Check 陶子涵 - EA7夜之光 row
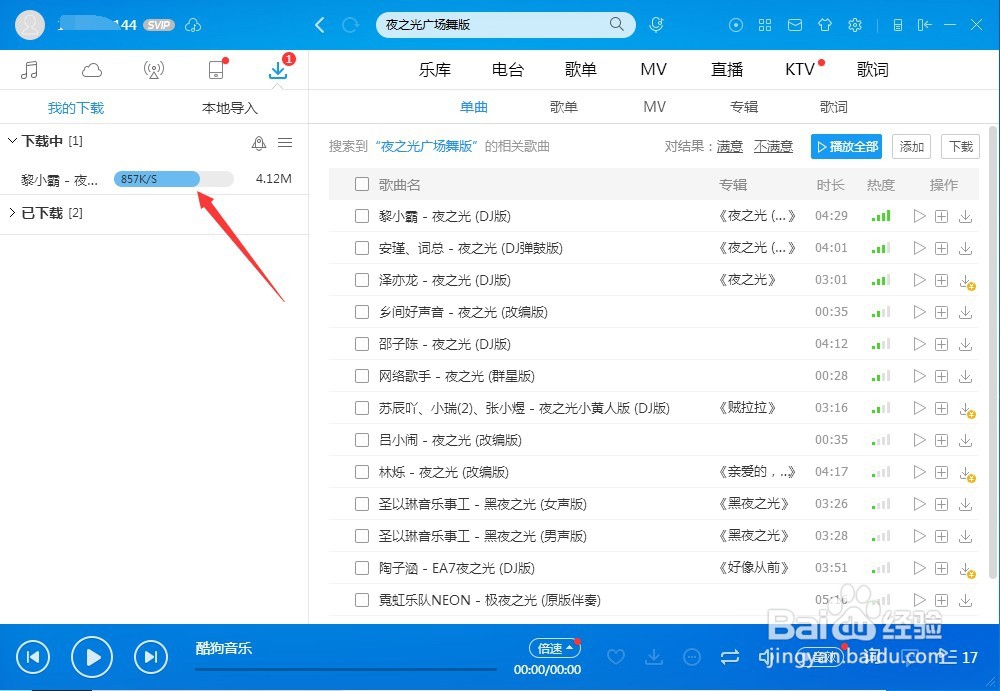 [362, 568]
